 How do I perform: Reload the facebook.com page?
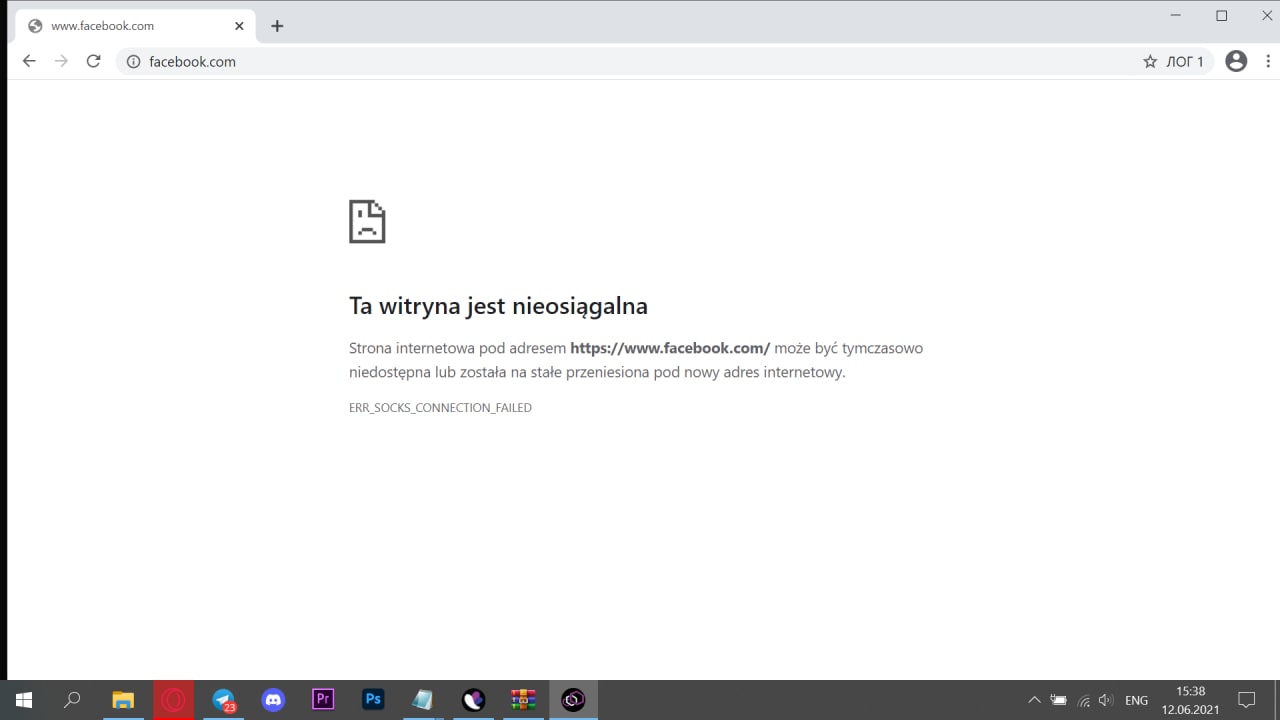93,61
